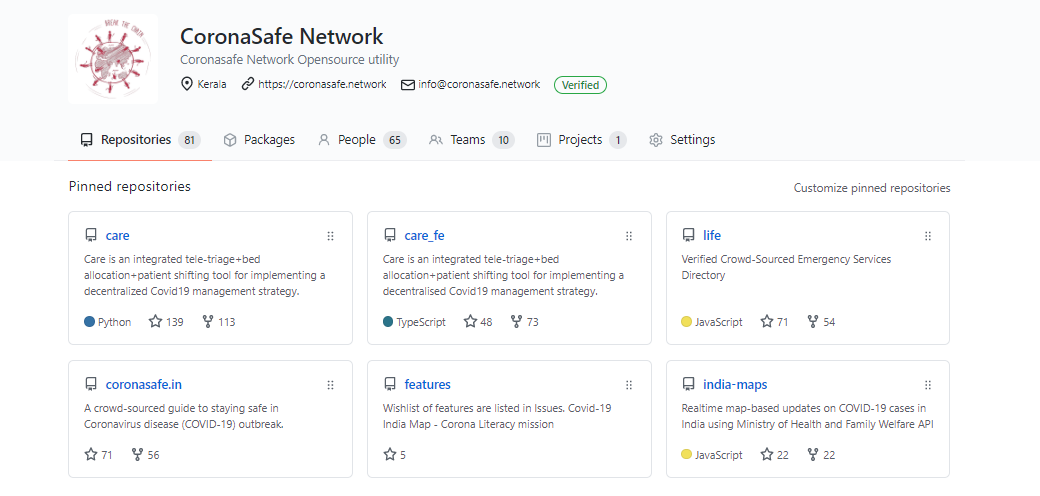The width and height of the screenshot is (1040, 496).
Task: View the 5 stargazers of features
Action: [395, 454]
